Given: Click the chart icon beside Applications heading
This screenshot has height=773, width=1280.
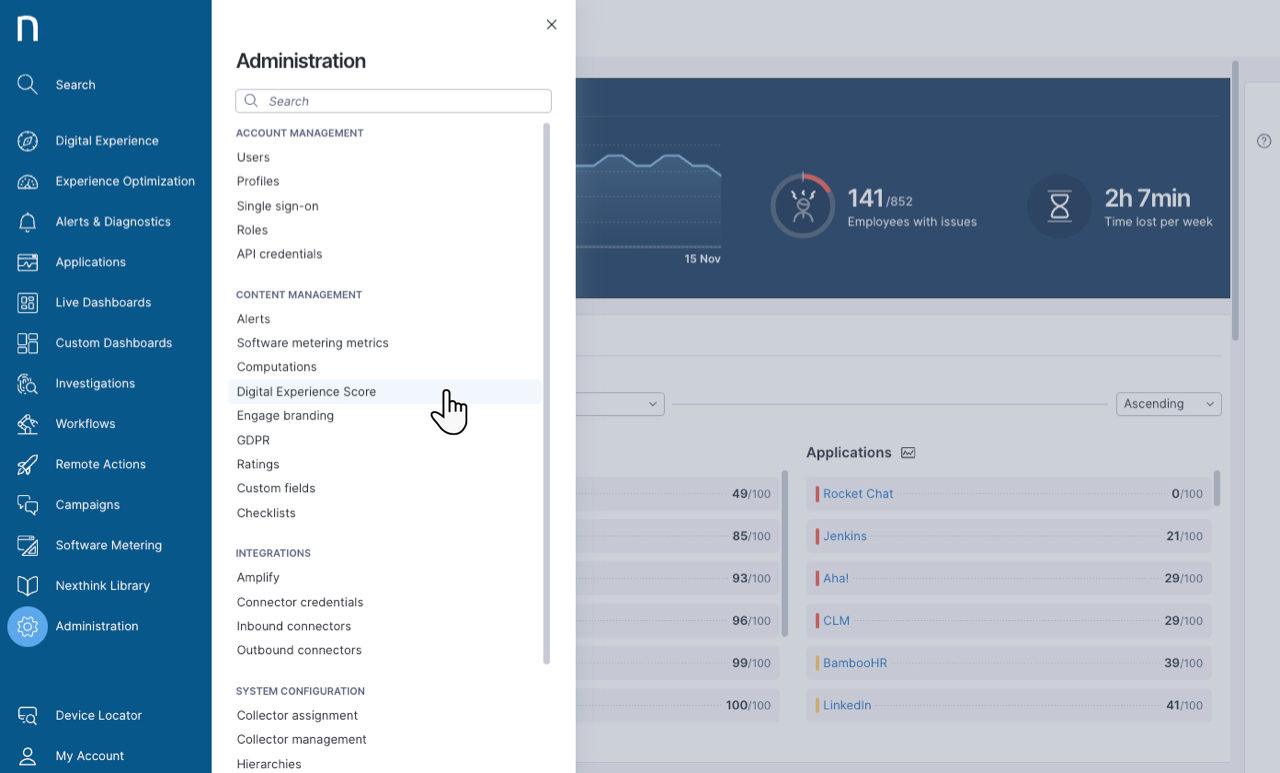Looking at the screenshot, I should click(x=908, y=453).
